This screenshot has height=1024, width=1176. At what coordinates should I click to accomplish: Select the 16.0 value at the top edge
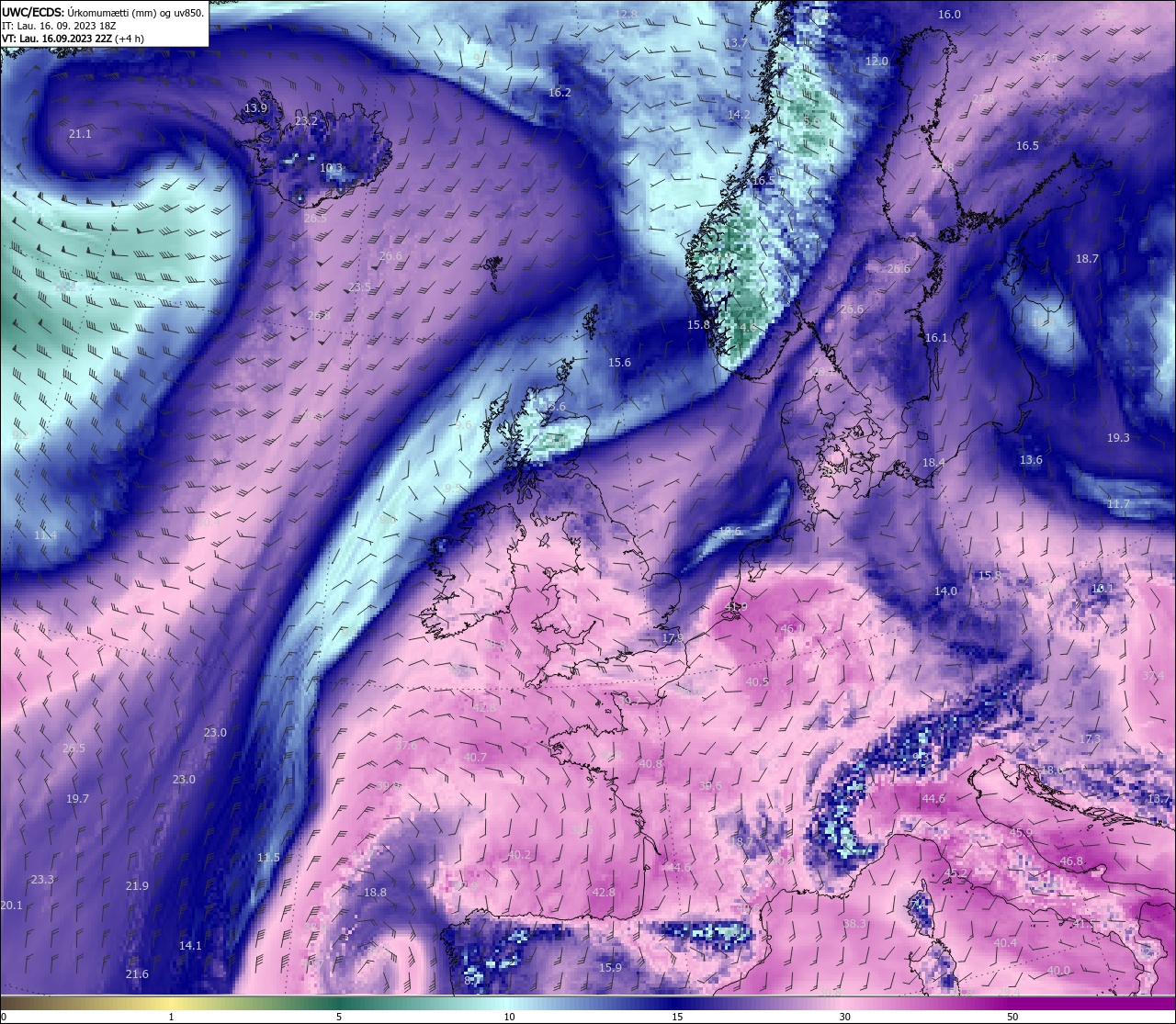click(x=949, y=15)
